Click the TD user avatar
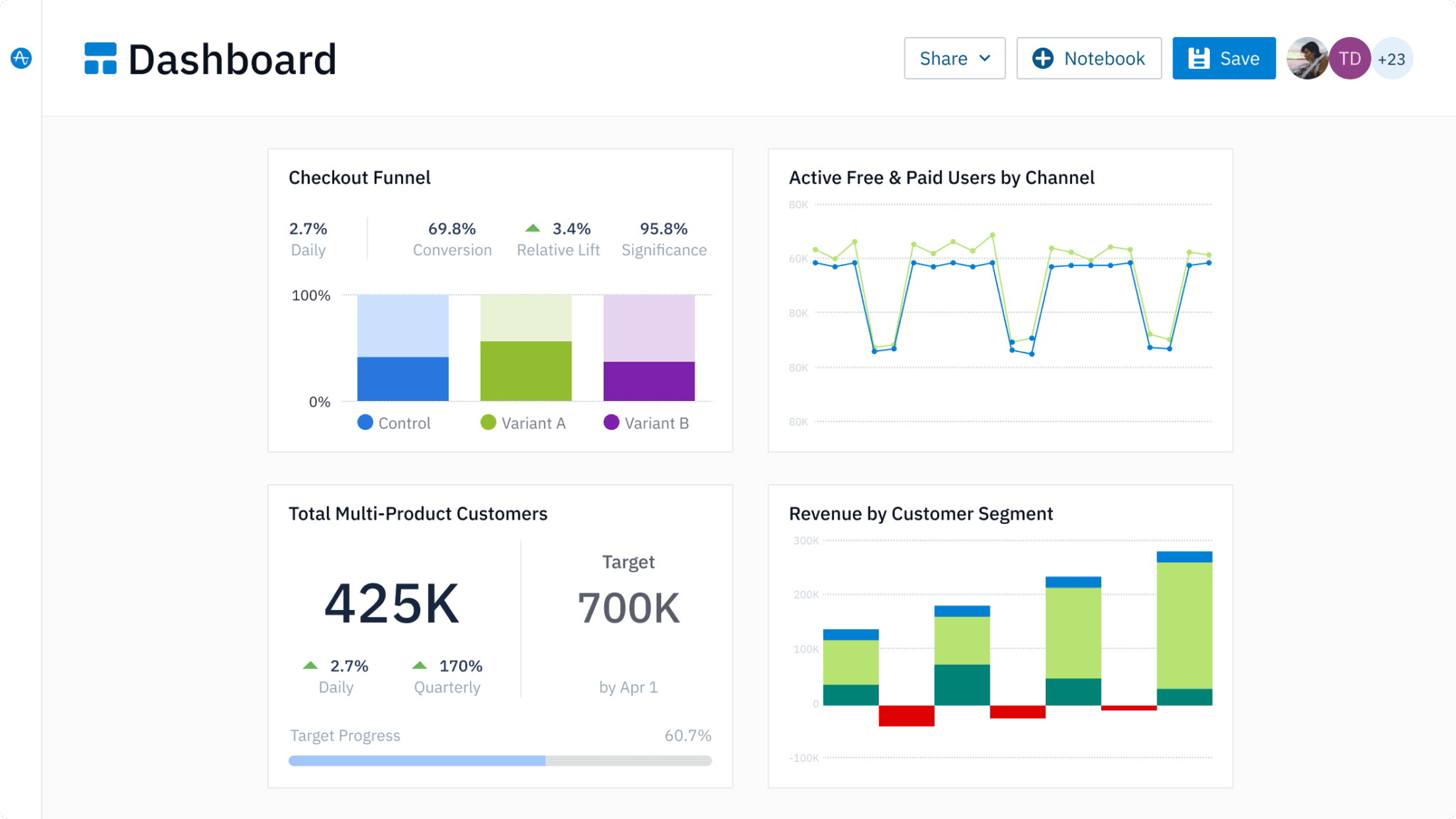This screenshot has width=1456, height=819. coord(1349,58)
